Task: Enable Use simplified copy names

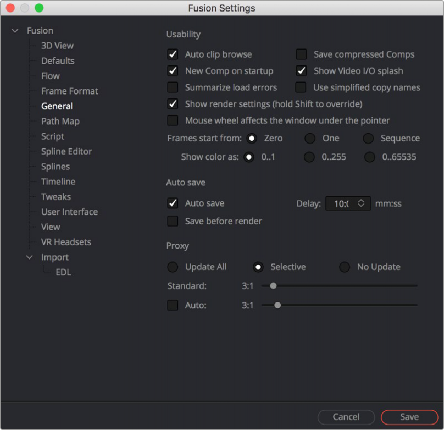Action: pyautogui.click(x=301, y=87)
